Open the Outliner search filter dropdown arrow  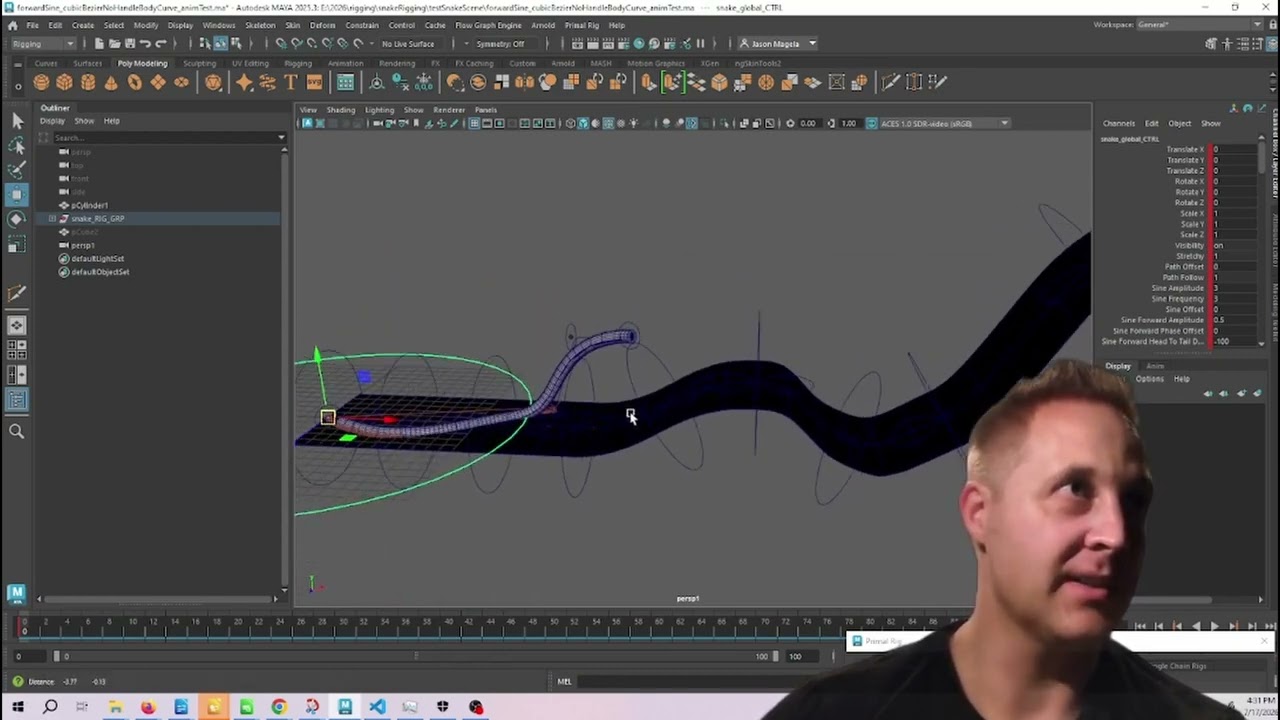282,137
